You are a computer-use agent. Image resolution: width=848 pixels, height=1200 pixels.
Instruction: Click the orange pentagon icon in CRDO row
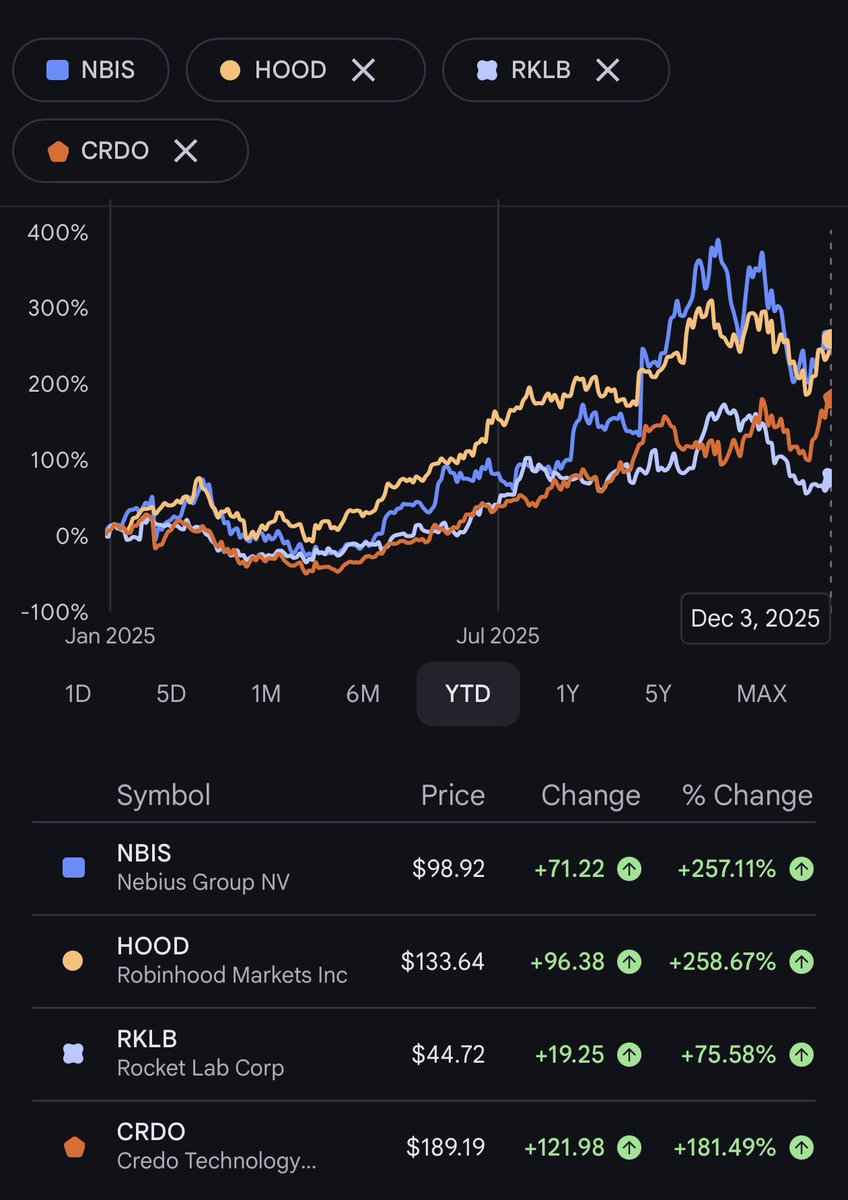pyautogui.click(x=73, y=1147)
